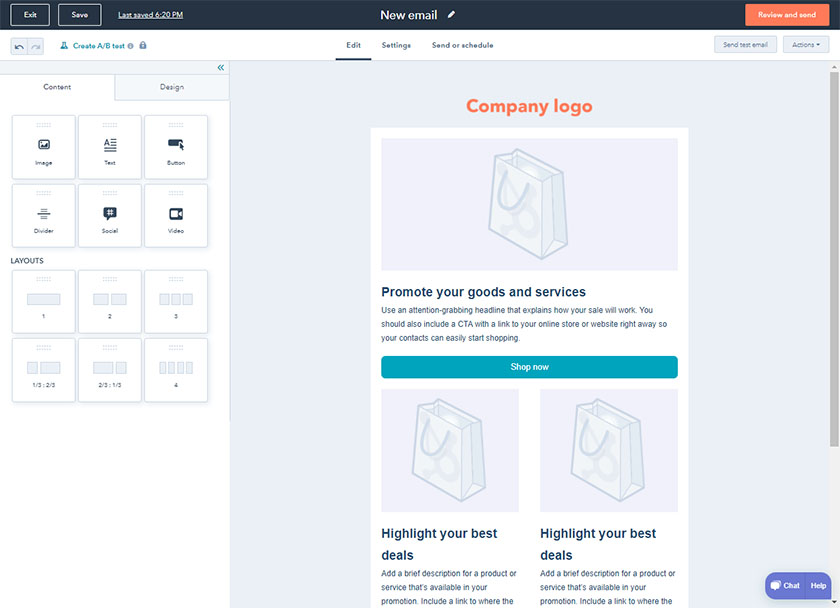Open the Settings tab
The height and width of the screenshot is (608, 840).
click(396, 45)
